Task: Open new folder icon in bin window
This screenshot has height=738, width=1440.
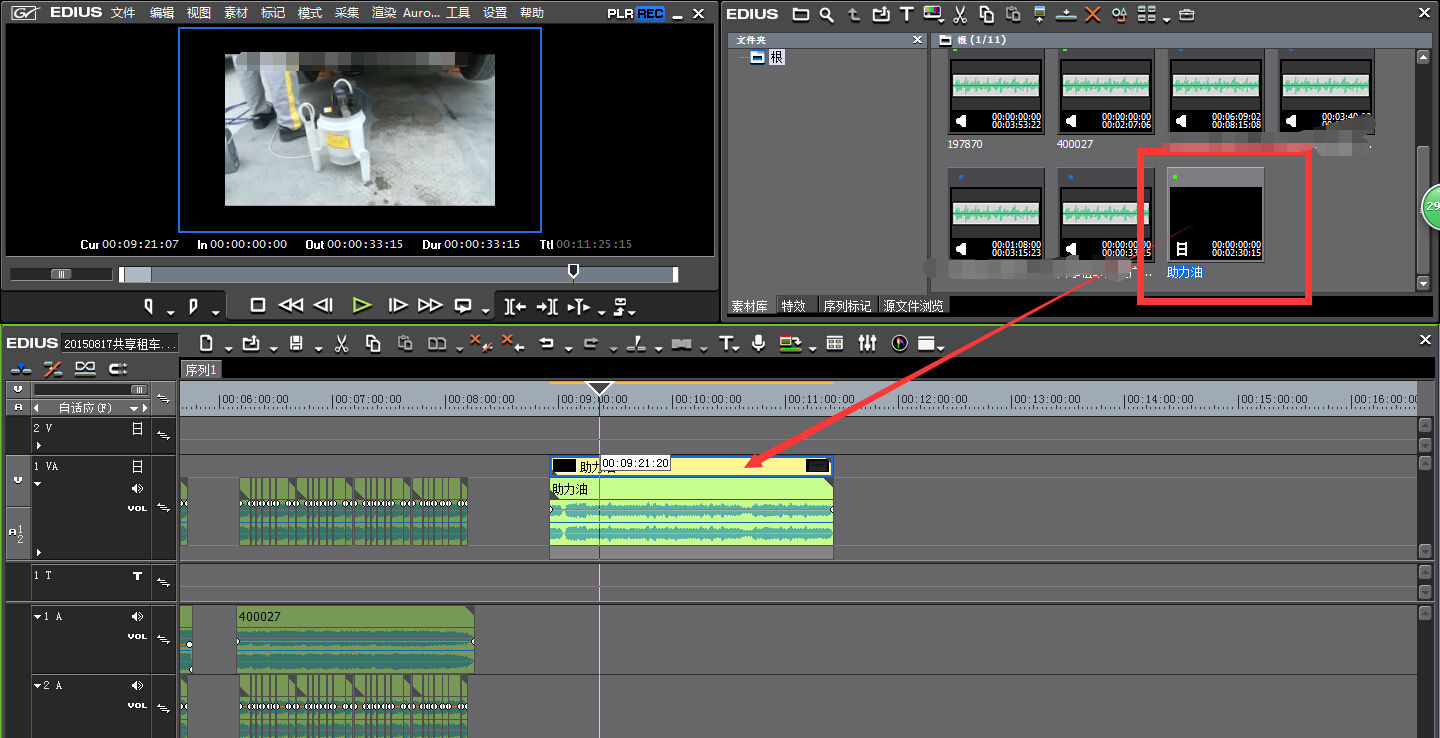Action: pyautogui.click(x=801, y=14)
